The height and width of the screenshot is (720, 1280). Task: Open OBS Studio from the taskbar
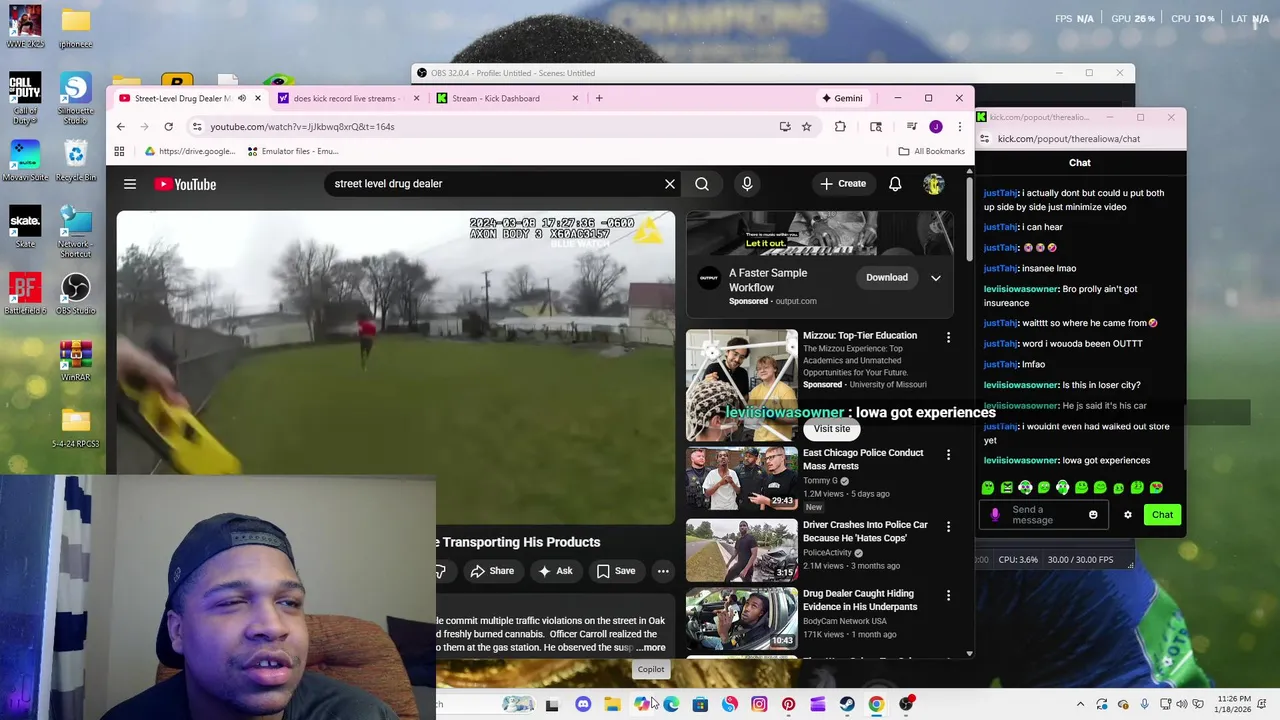[906, 704]
